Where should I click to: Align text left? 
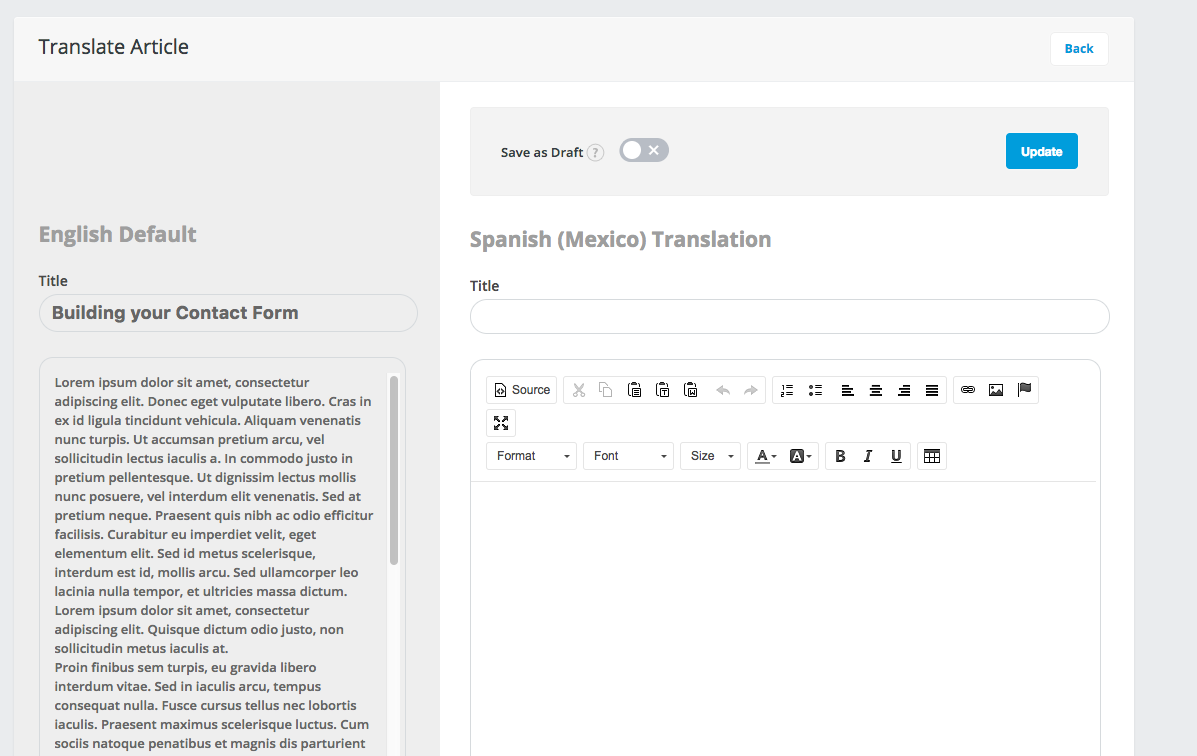847,390
